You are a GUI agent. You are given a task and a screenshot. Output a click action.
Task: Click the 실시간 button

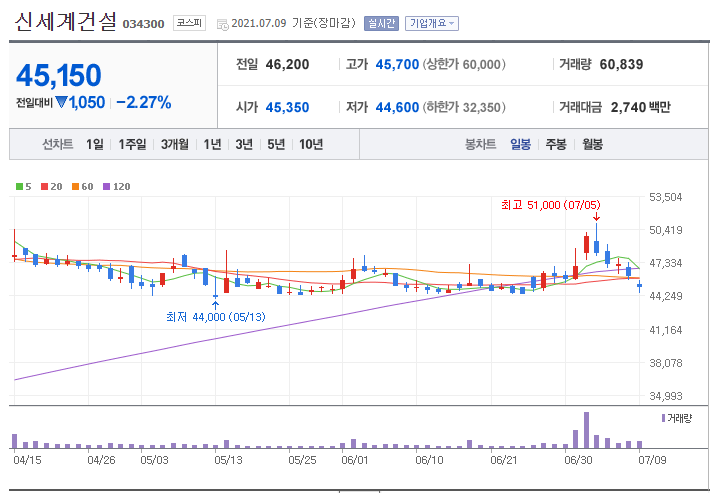[381, 23]
